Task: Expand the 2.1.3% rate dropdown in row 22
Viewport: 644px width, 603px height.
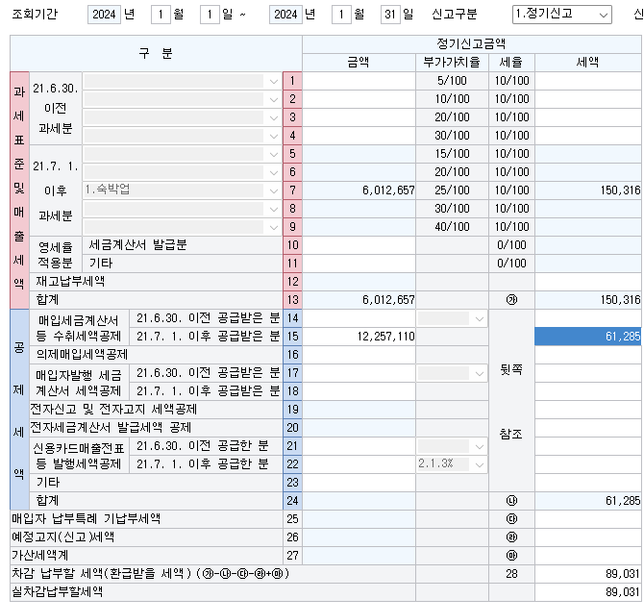Action: pyautogui.click(x=478, y=464)
